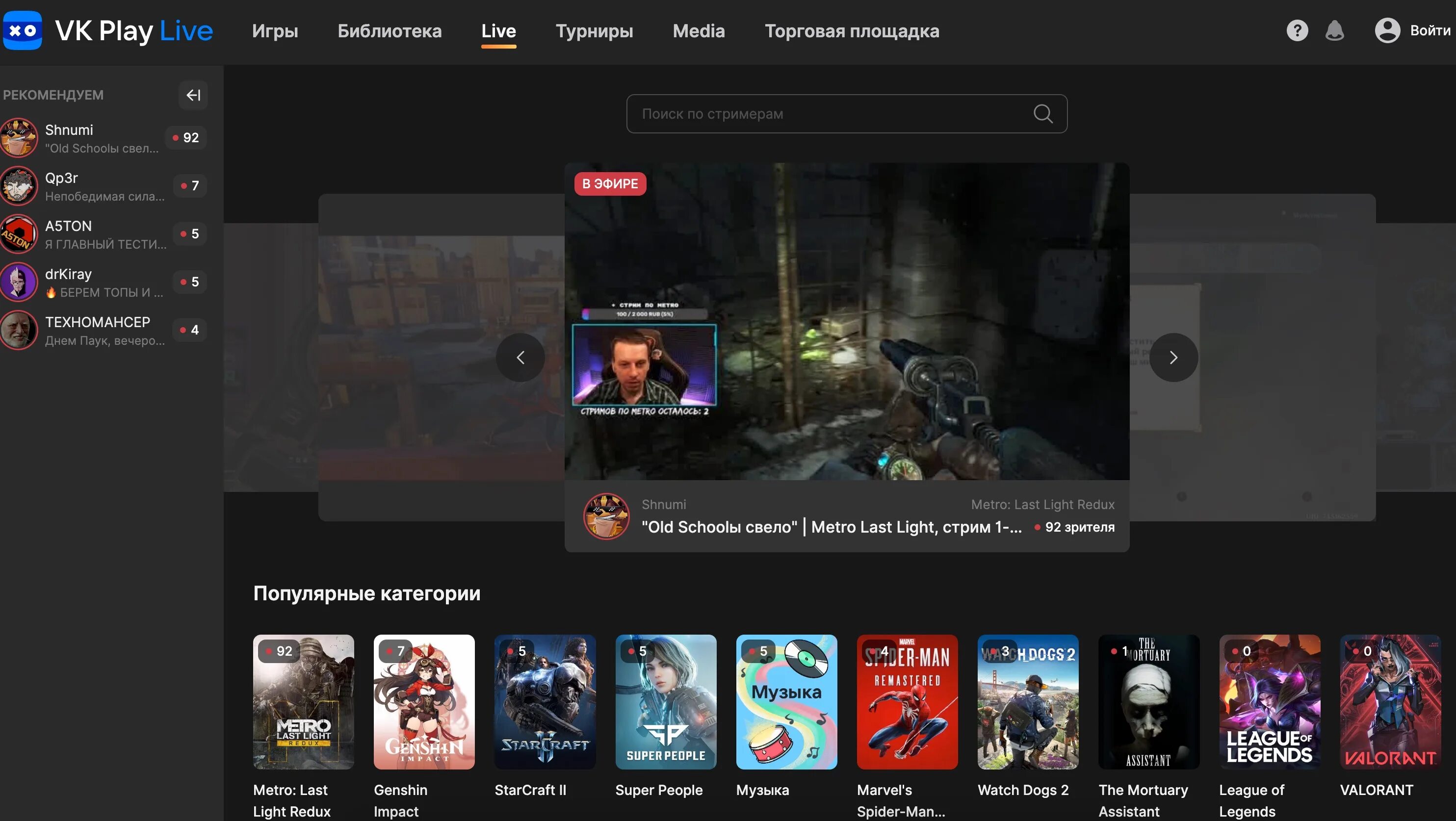Click the Войти login button

point(1430,30)
